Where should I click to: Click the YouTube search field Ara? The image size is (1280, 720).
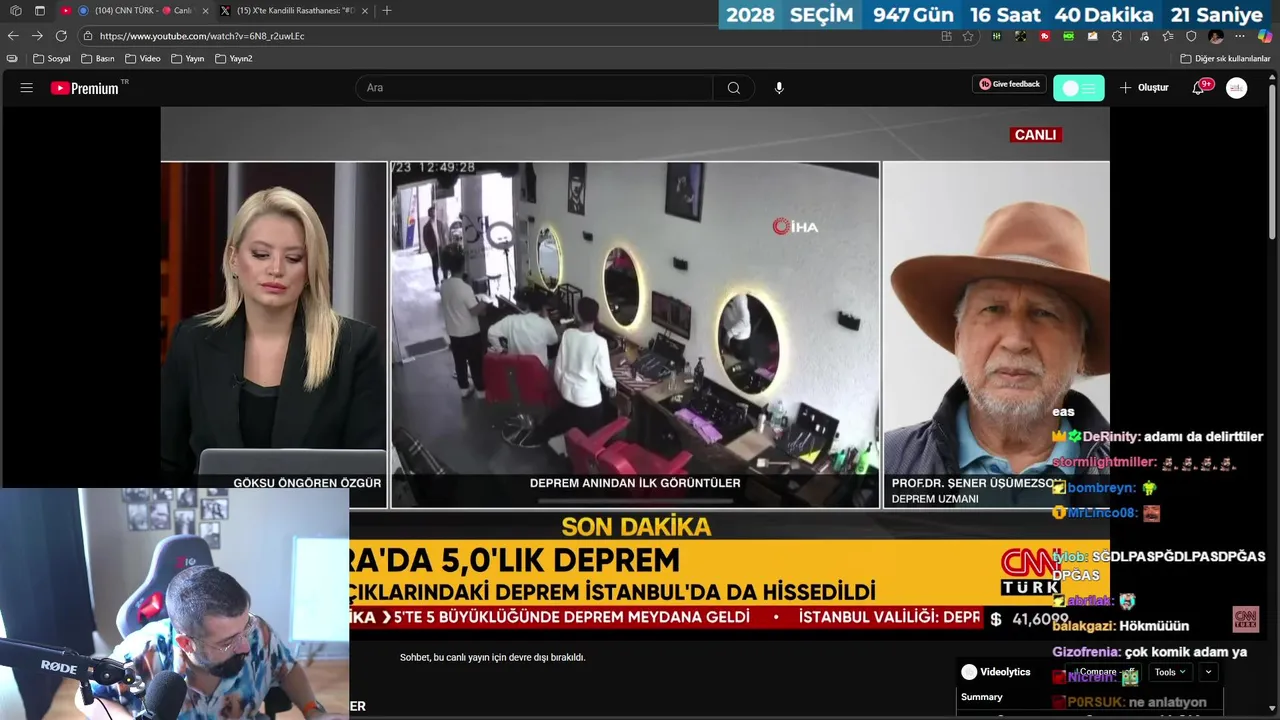pos(534,88)
